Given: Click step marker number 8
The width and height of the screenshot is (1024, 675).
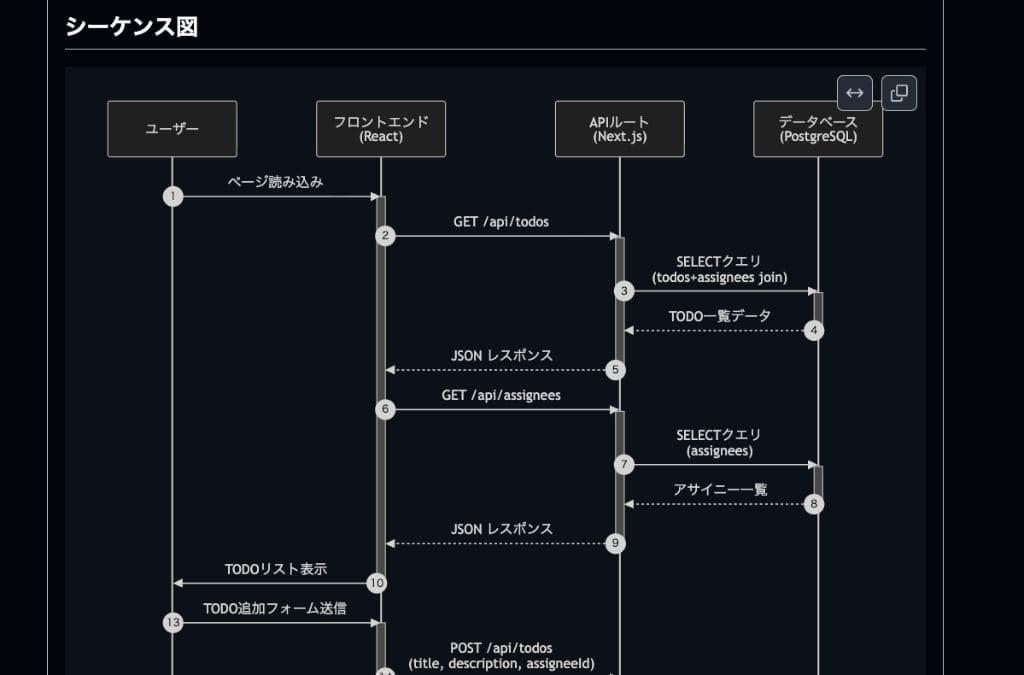Looking at the screenshot, I should pyautogui.click(x=812, y=504).
